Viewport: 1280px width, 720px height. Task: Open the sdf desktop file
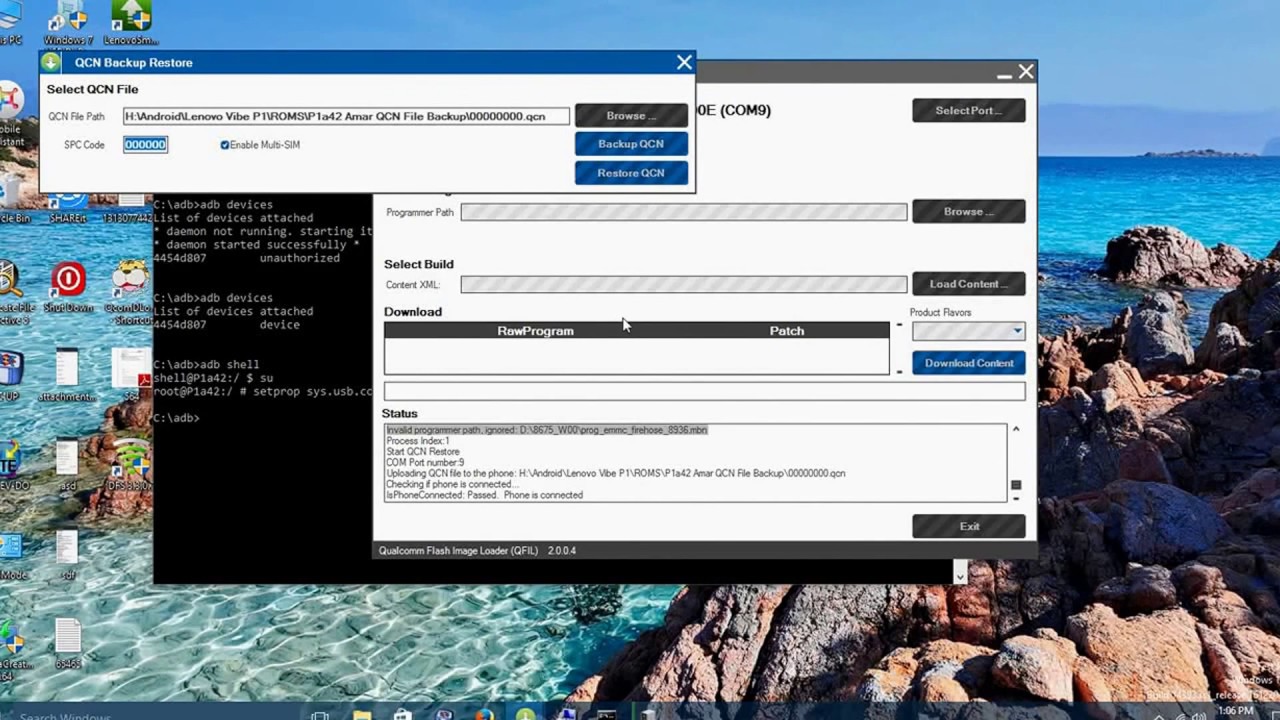67,555
